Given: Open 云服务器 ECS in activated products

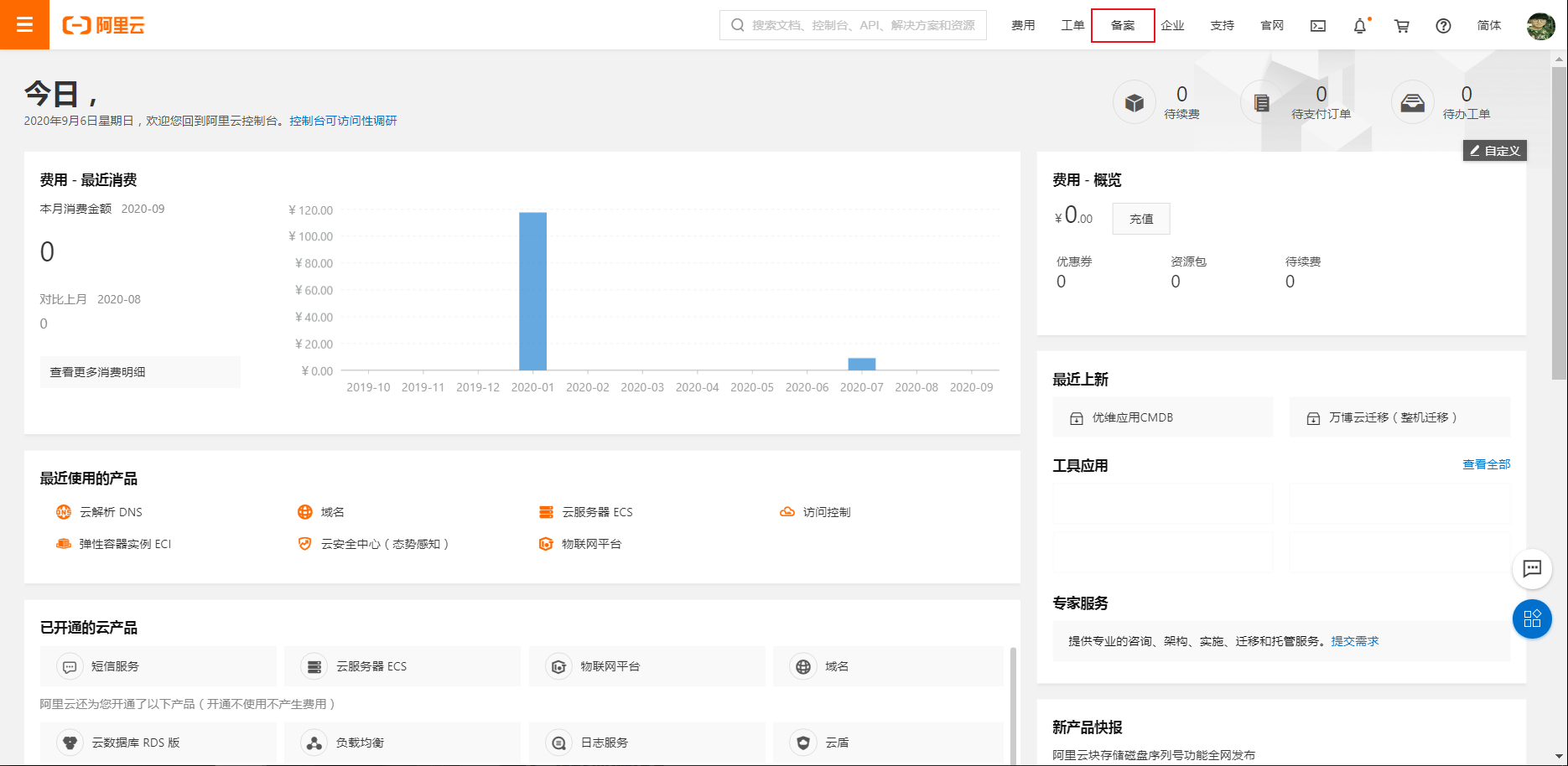Looking at the screenshot, I should (x=402, y=666).
